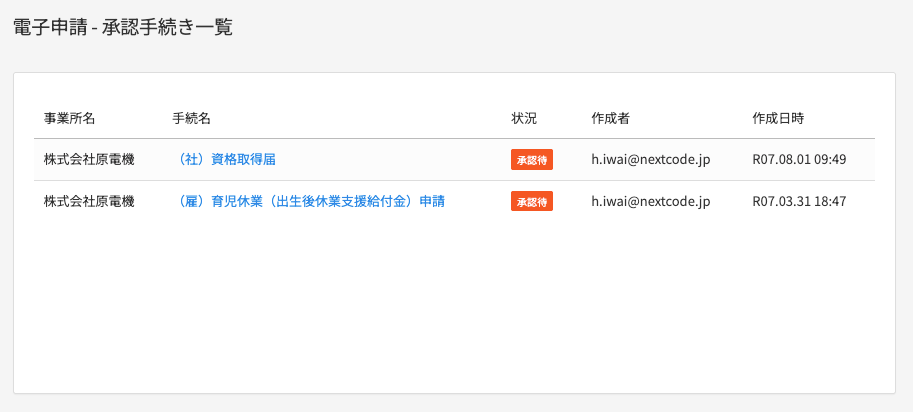Click the 状況 column header
913x412 pixels.
point(524,118)
